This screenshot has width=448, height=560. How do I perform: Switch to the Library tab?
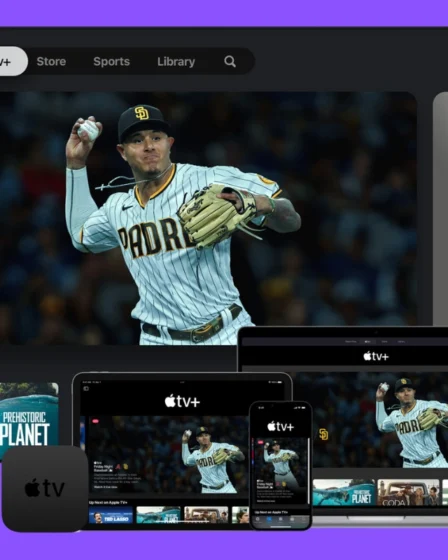pyautogui.click(x=176, y=61)
